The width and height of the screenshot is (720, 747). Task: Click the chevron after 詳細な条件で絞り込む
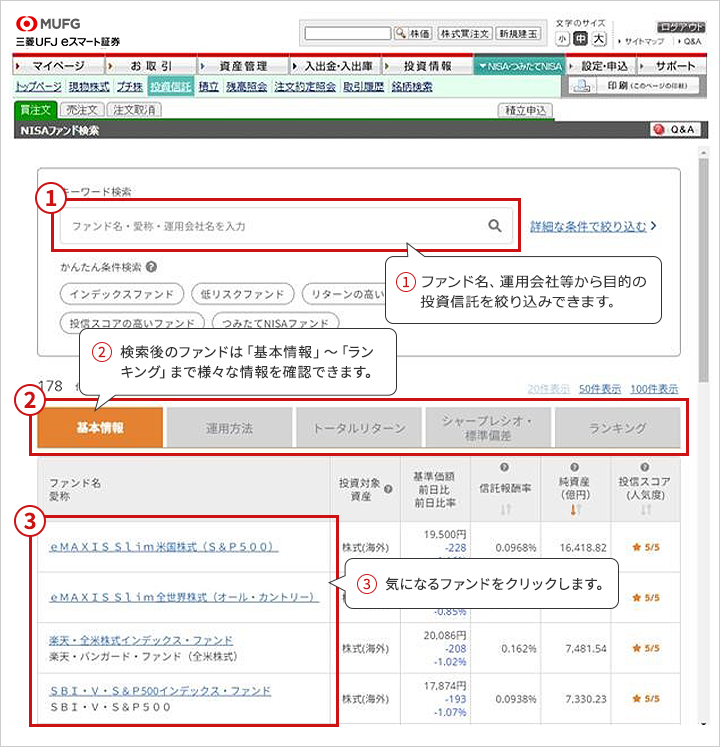pyautogui.click(x=654, y=226)
